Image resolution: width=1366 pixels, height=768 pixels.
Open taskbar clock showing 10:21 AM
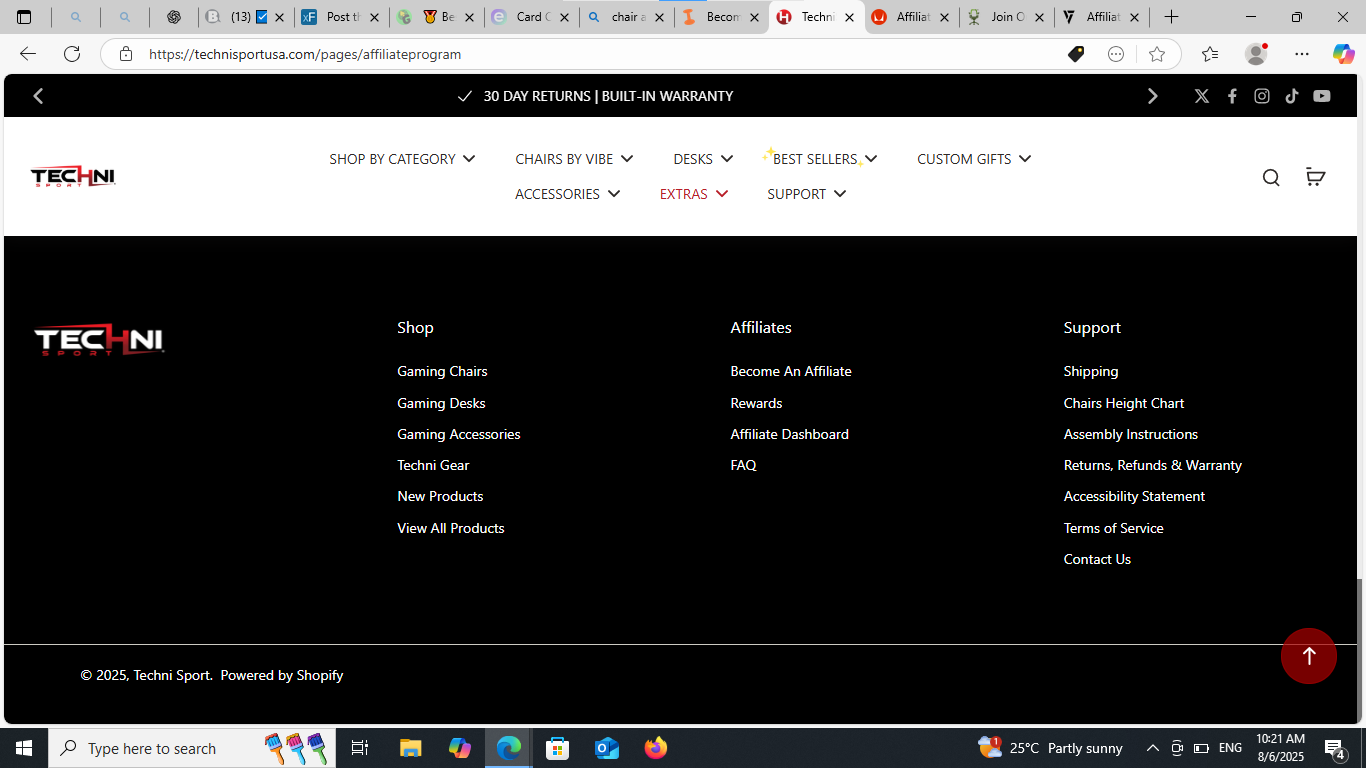(1280, 748)
